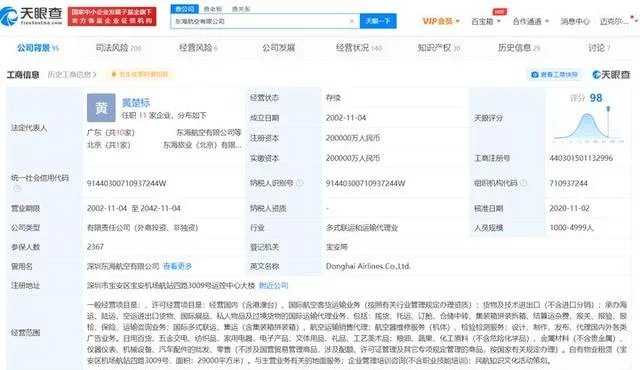Select the 查公司 search tab
This screenshot has width=640, height=370.
(x=185, y=9)
